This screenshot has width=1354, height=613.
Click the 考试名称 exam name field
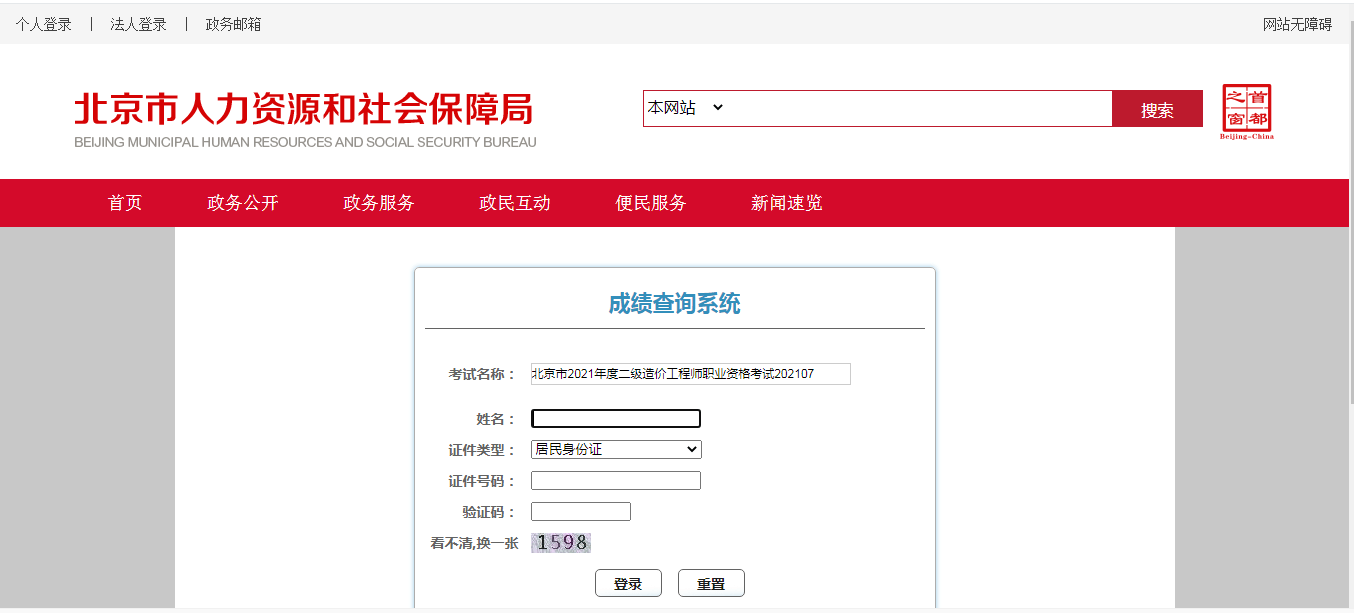pyautogui.click(x=691, y=374)
